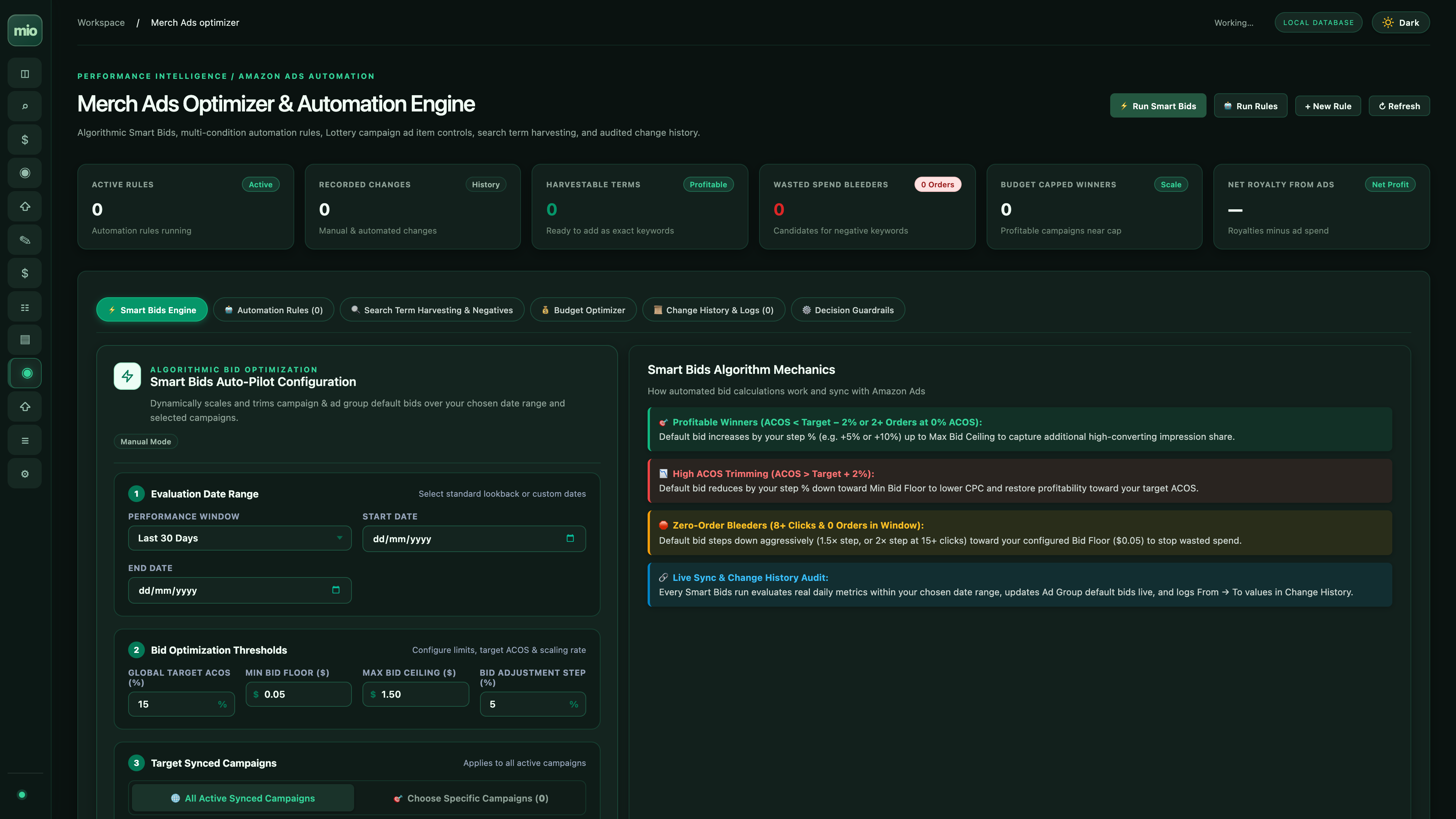Click 'Candidates for negative keywords' text
This screenshot has height=819, width=1456.
[x=841, y=231]
